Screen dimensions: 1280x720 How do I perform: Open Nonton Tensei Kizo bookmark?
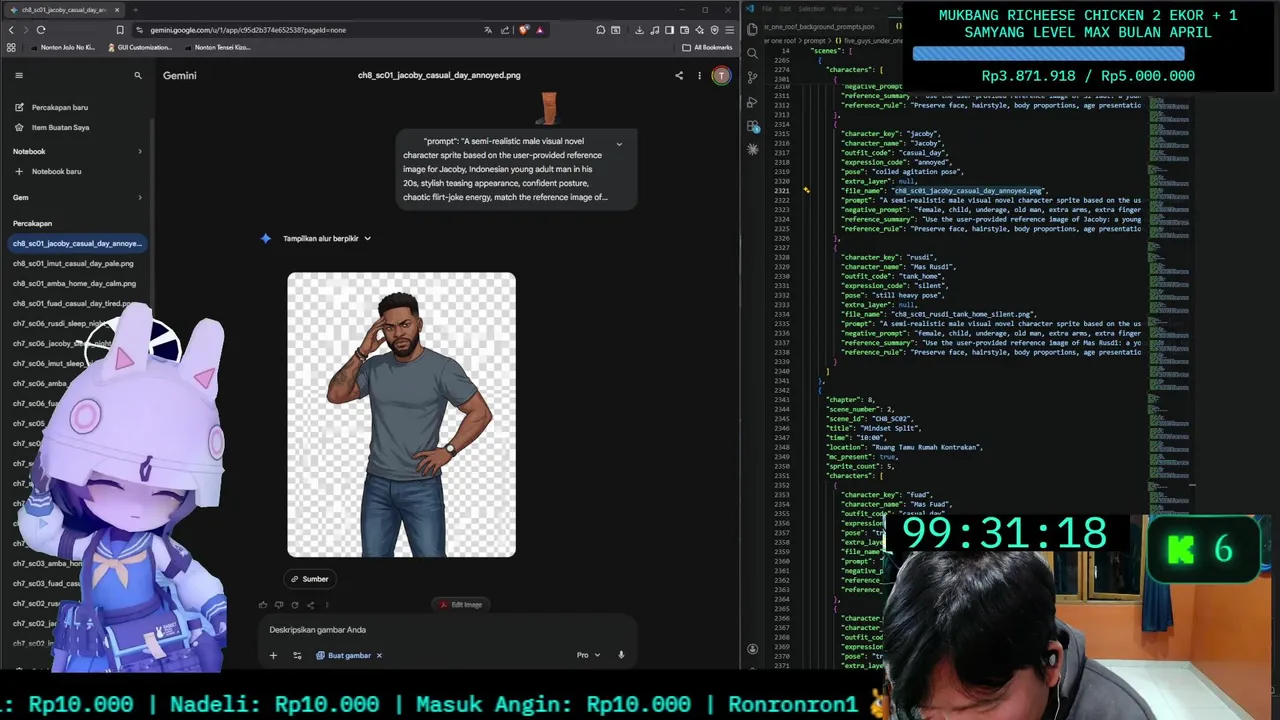tap(216, 47)
